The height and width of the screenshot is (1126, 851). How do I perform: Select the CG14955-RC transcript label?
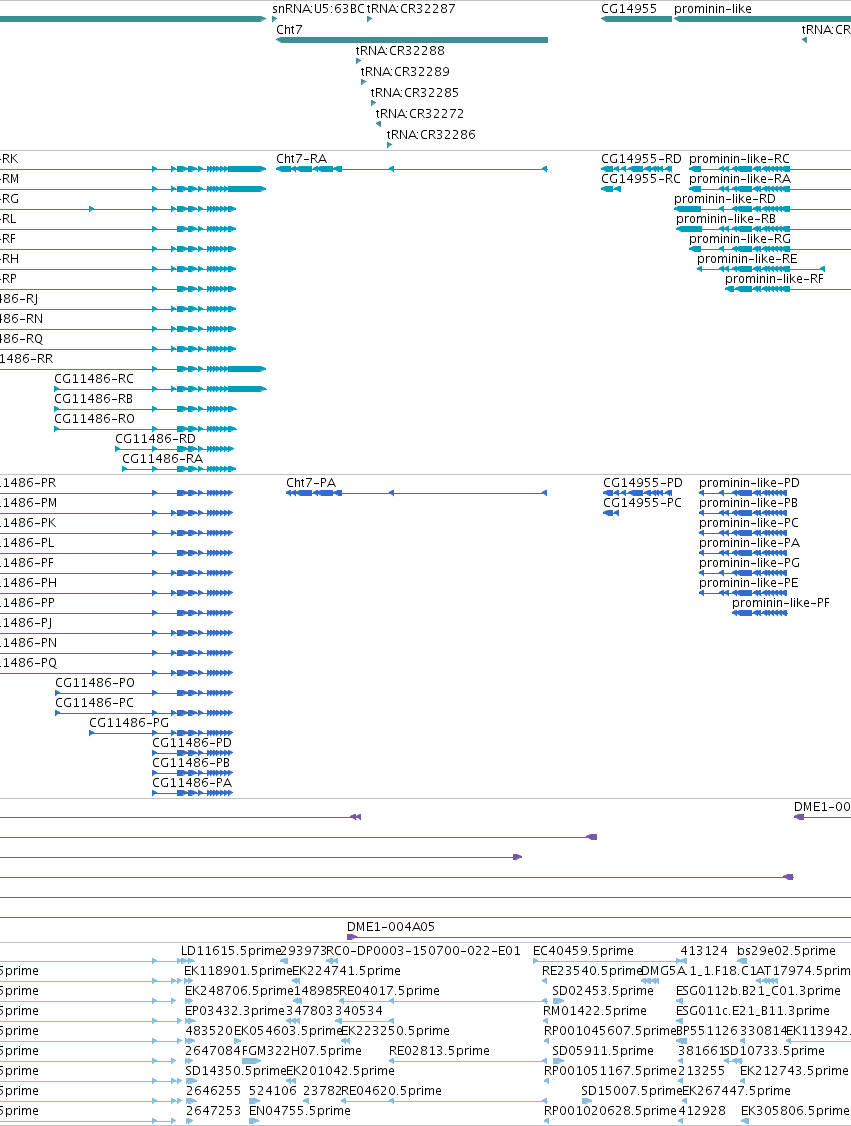(641, 179)
